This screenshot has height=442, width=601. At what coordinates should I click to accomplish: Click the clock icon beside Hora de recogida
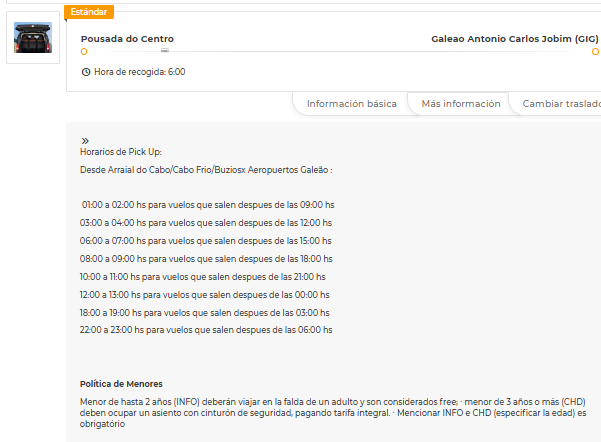86,72
